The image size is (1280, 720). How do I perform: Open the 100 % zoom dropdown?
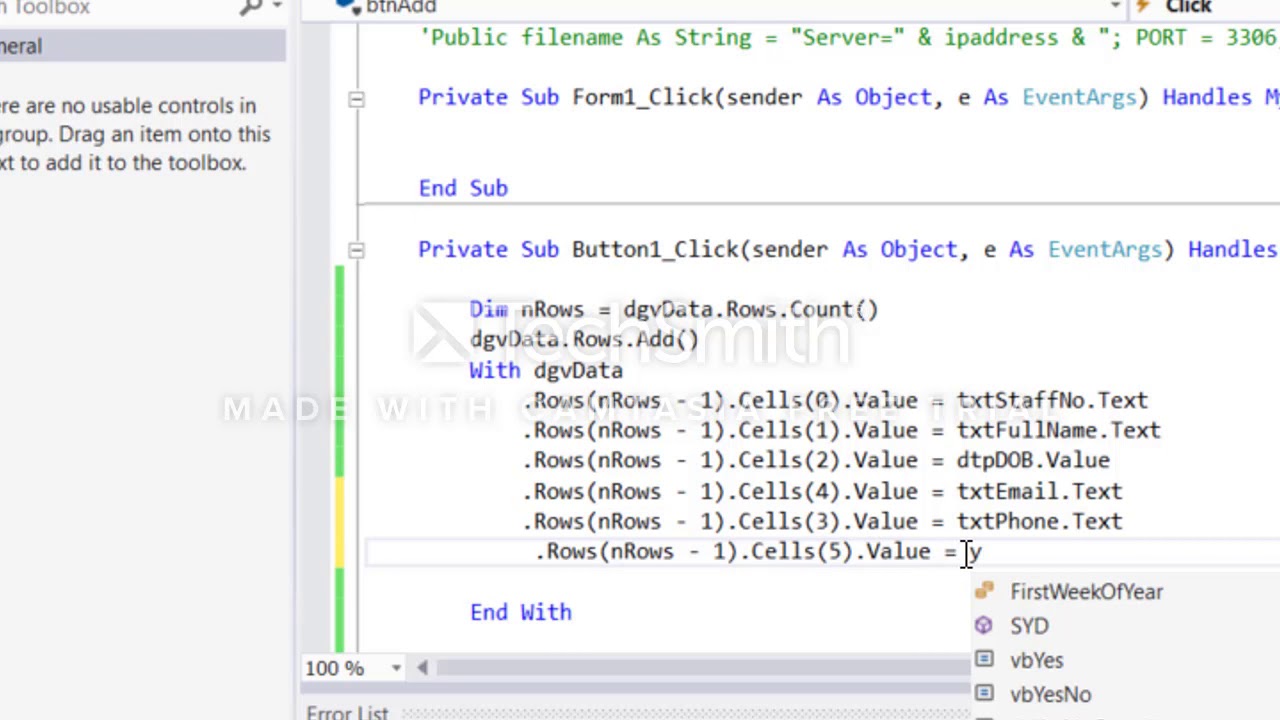(396, 668)
